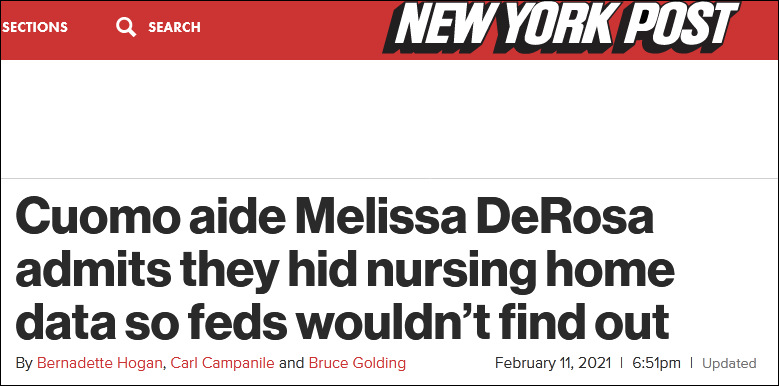The height and width of the screenshot is (386, 779).
Task: Click headline line 'admits they hid nursing home'
Action: 345,270
